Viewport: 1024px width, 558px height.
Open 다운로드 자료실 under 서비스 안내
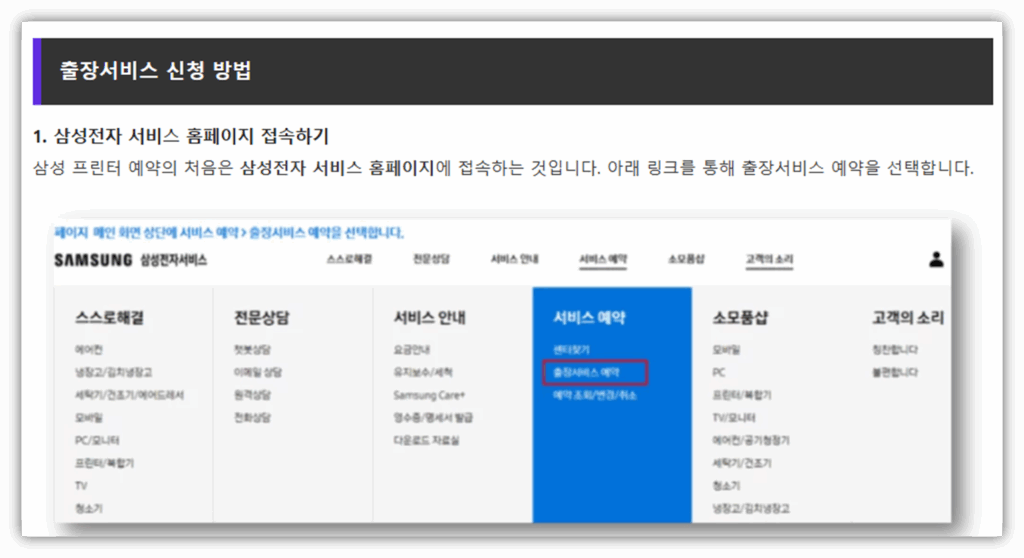(426, 440)
